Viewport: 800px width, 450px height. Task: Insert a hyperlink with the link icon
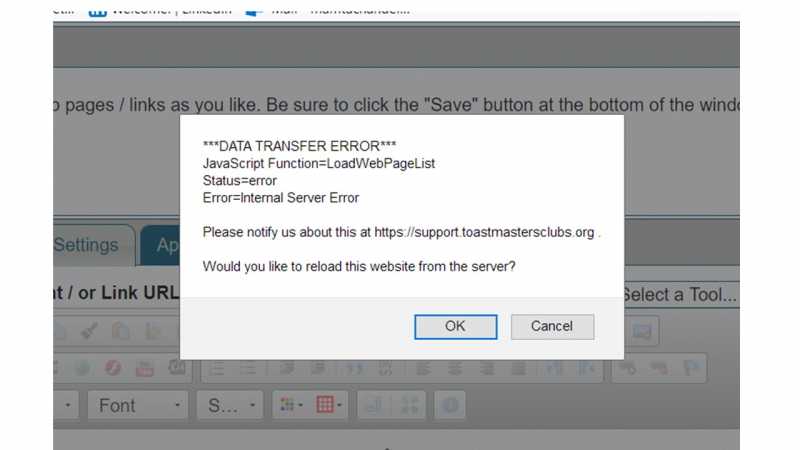coord(628,368)
